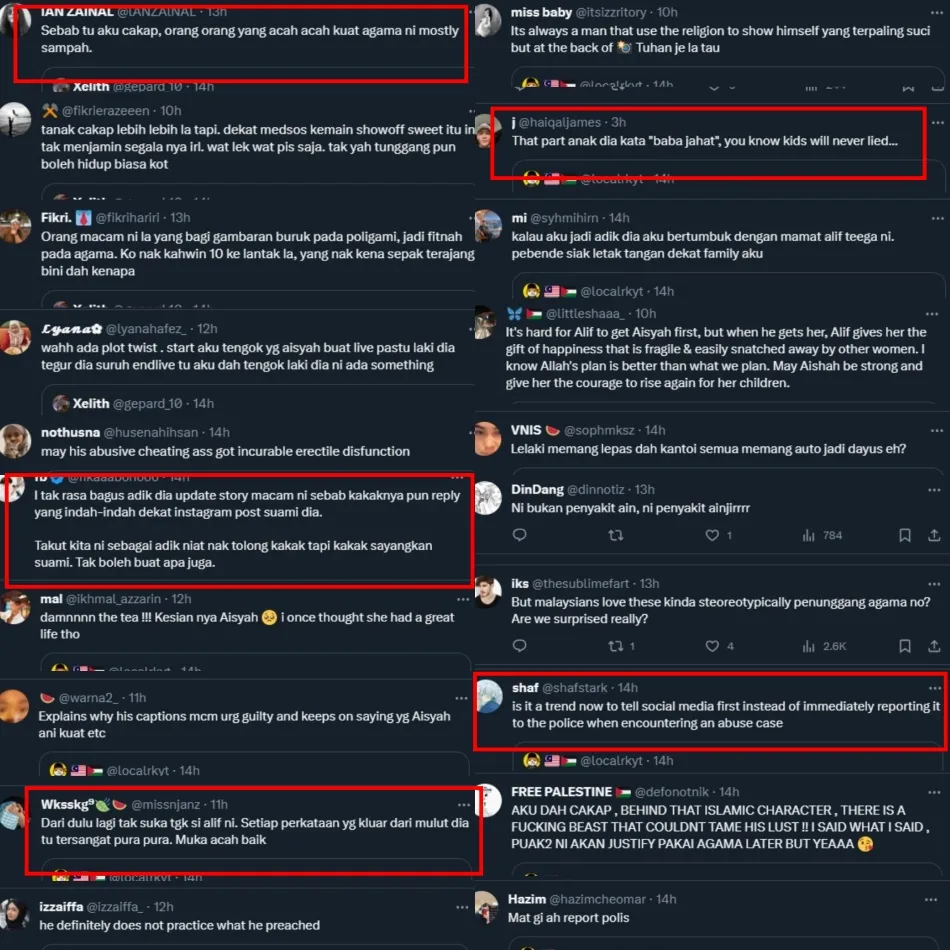Open more options for FREE PALESTINE's tweet
This screenshot has height=950, width=950.
pos(934,792)
